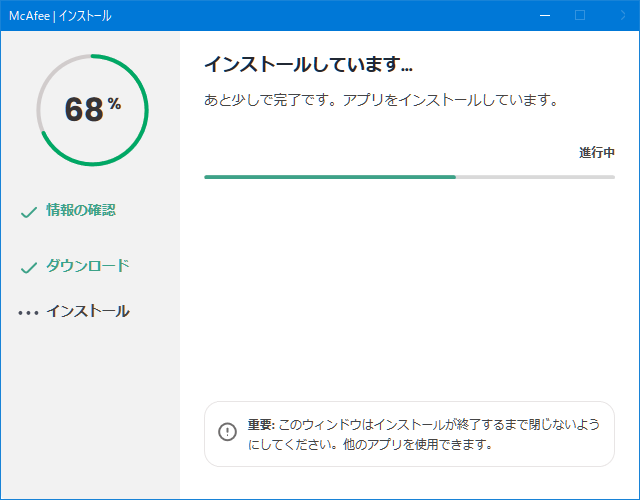Click the circular 68% progress indicator
640x500 pixels.
coord(93,110)
